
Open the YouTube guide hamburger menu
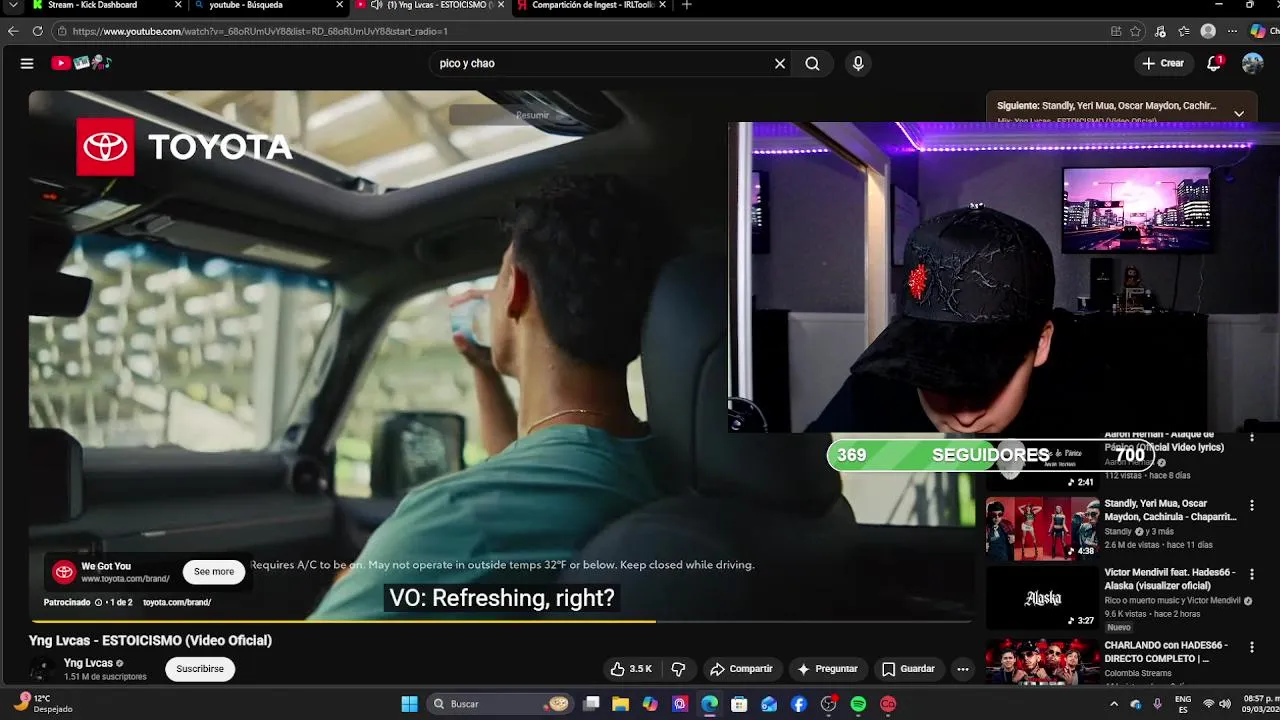pos(27,63)
